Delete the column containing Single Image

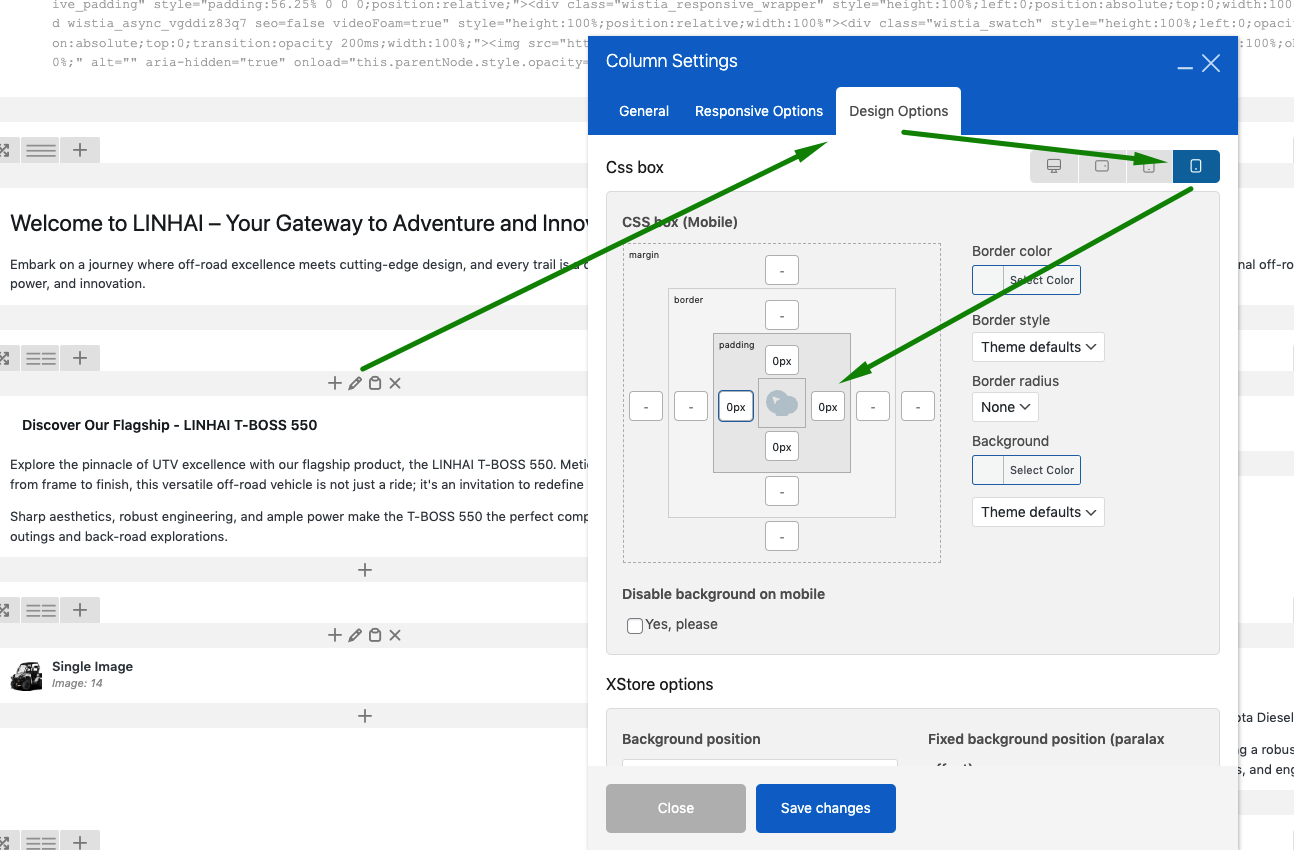395,635
